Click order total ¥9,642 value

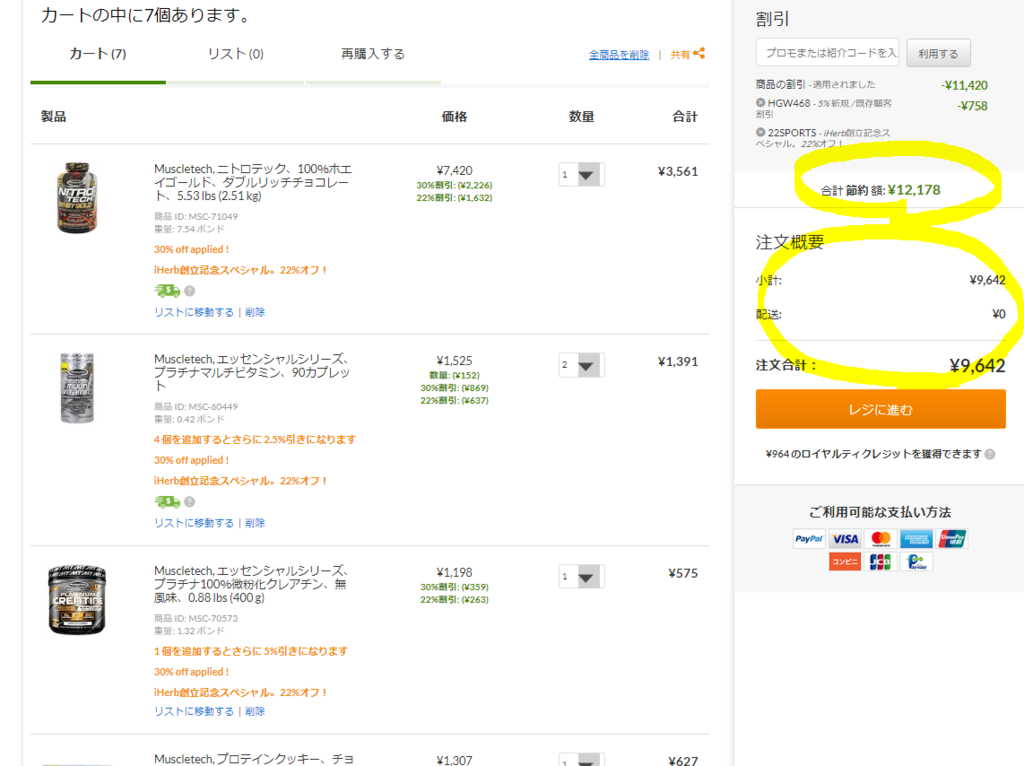978,366
